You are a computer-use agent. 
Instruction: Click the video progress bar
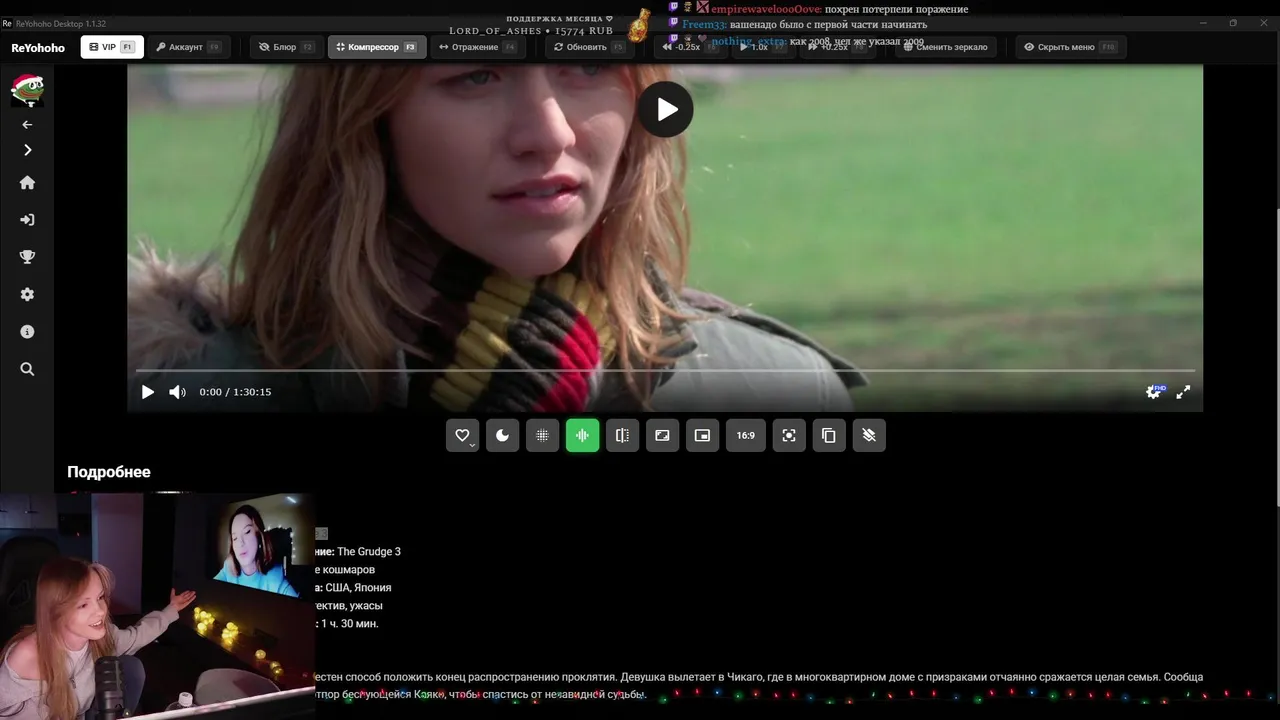click(665, 371)
